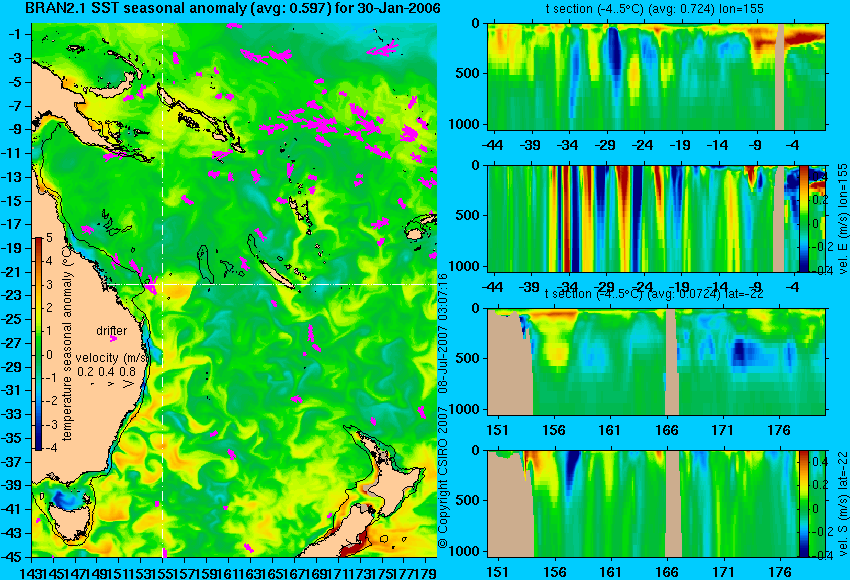This screenshot has width=850, height=580.
Task: Click the vertical dashed section line at longitude 155
Action: pos(162,289)
